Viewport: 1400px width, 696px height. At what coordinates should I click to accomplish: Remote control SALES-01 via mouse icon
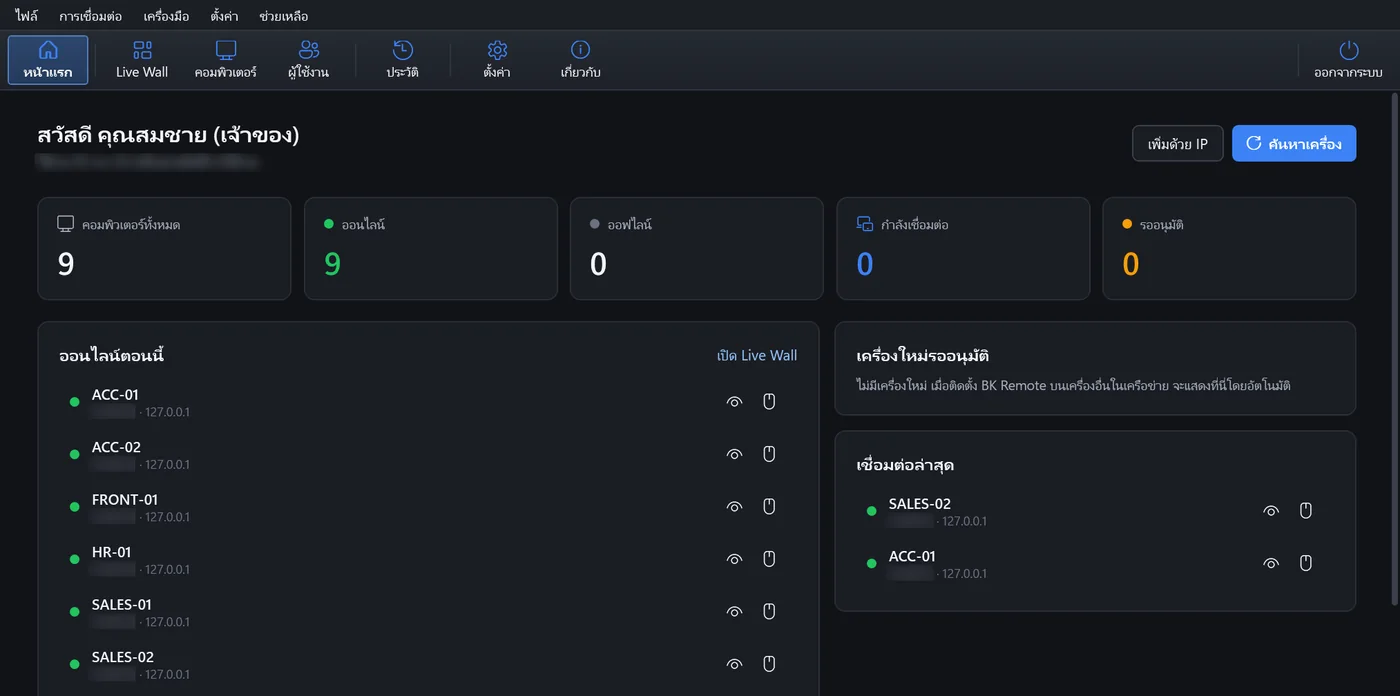[x=769, y=612]
